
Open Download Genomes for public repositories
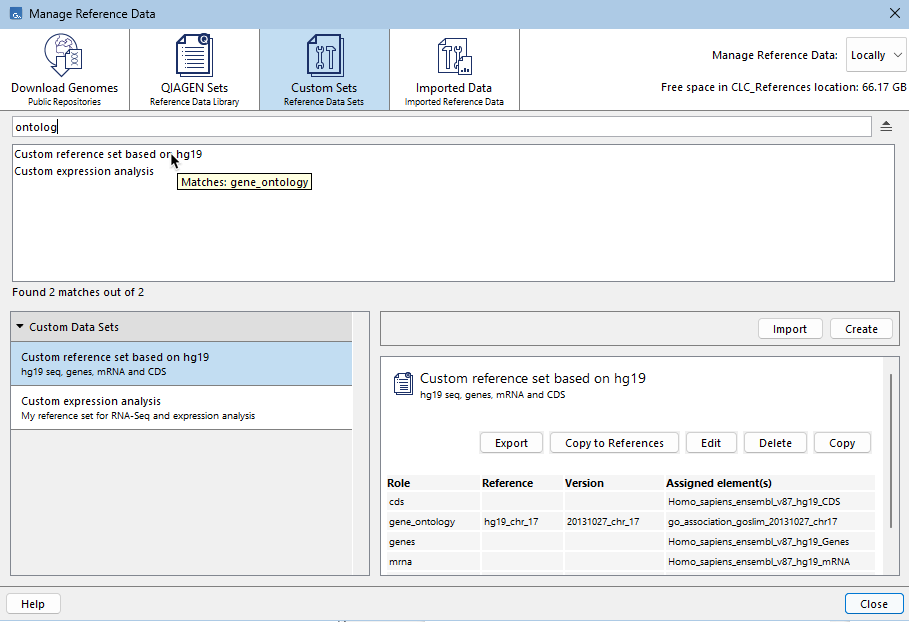pyautogui.click(x=64, y=68)
